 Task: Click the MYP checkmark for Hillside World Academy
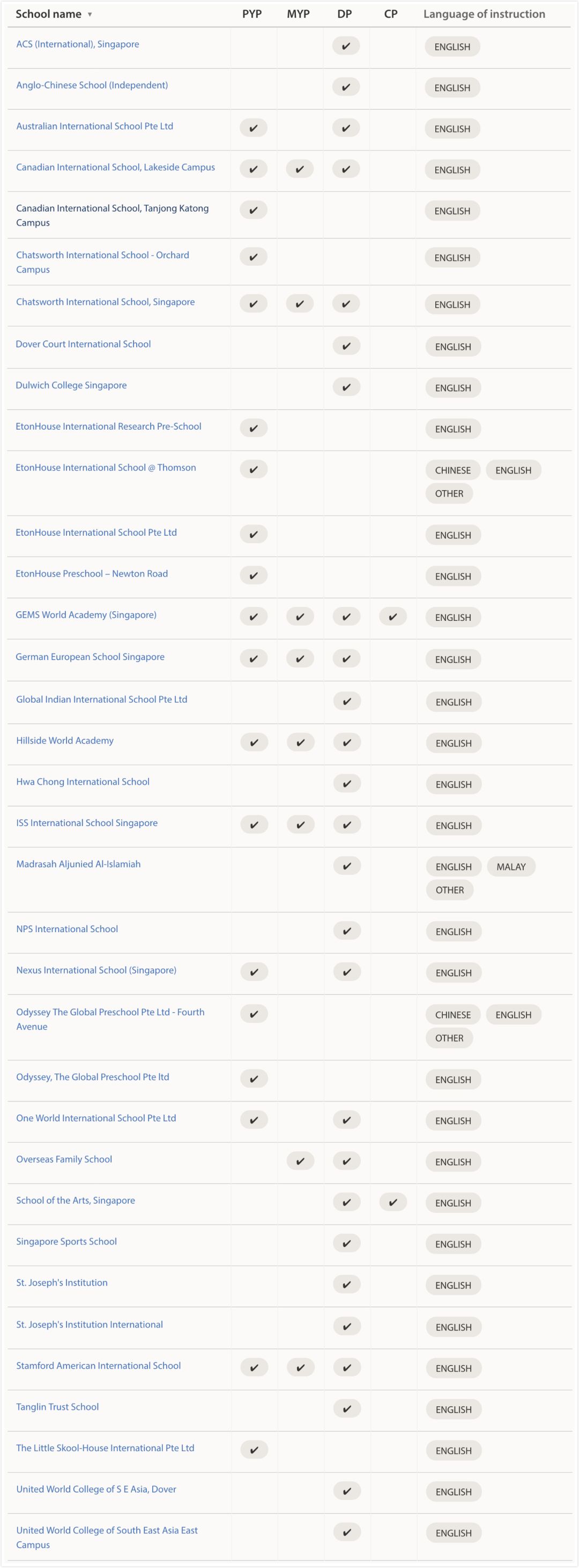point(300,742)
